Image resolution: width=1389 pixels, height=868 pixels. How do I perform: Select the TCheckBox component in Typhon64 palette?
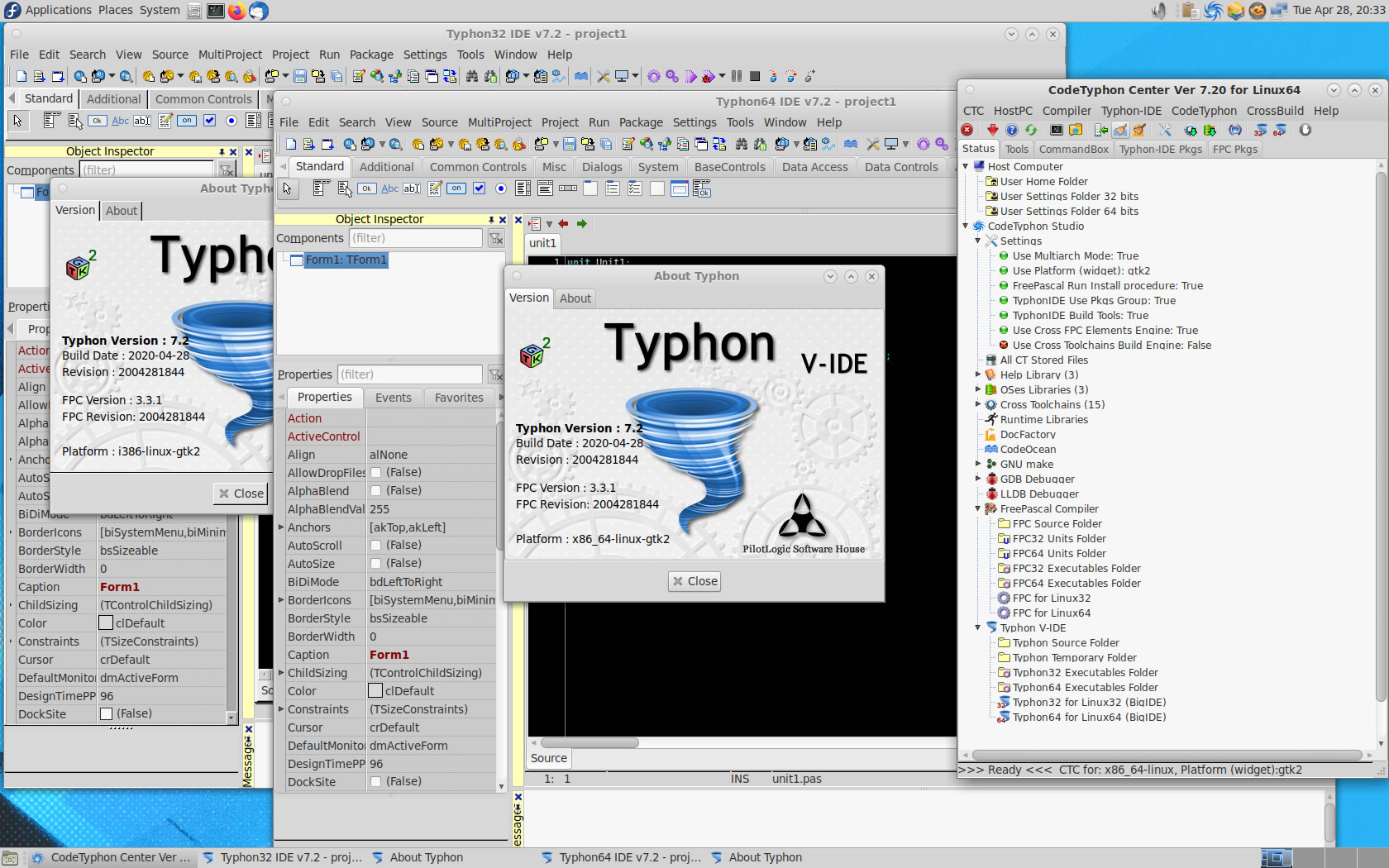[x=479, y=188]
